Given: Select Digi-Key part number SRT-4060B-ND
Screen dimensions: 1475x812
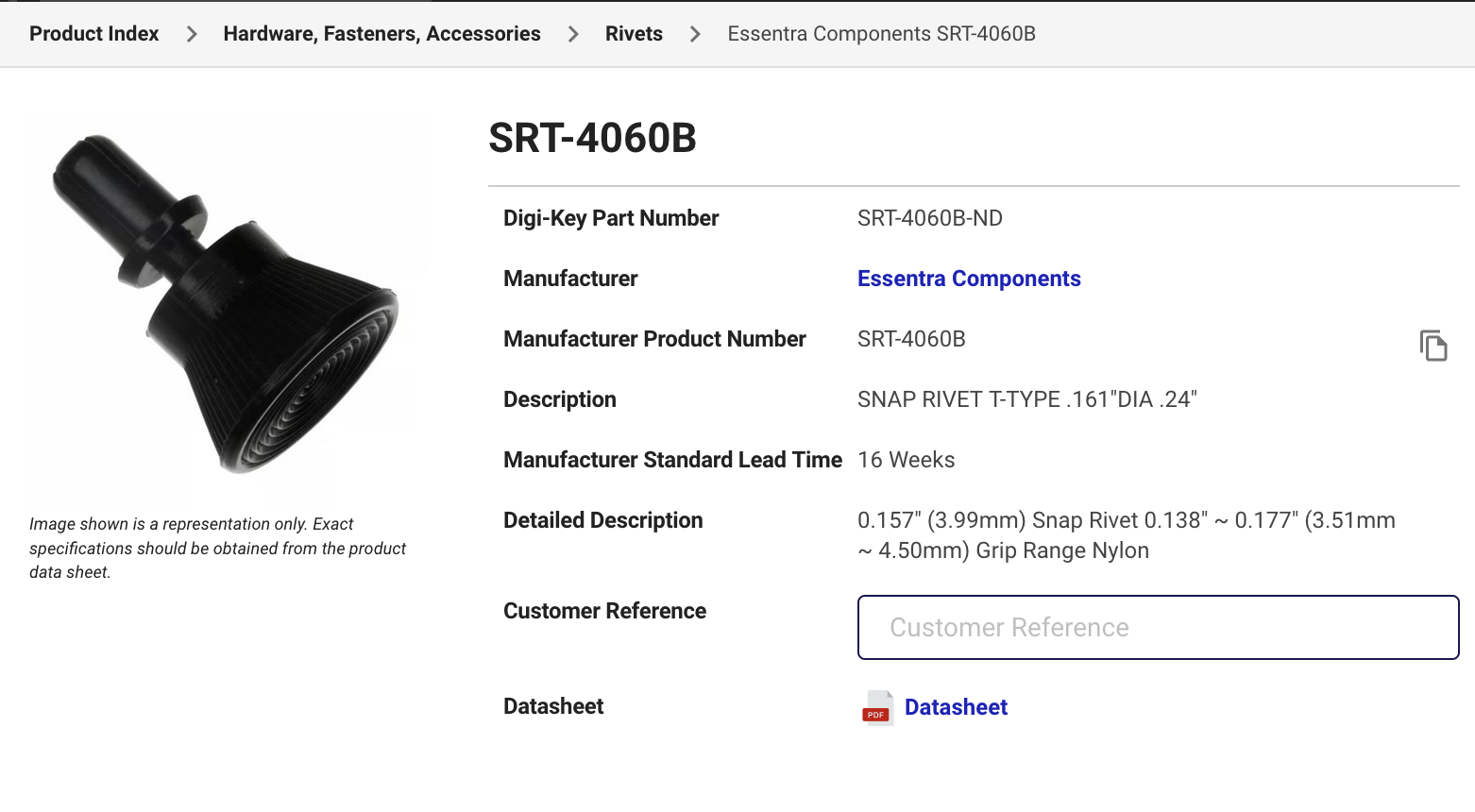Looking at the screenshot, I should coord(929,218).
